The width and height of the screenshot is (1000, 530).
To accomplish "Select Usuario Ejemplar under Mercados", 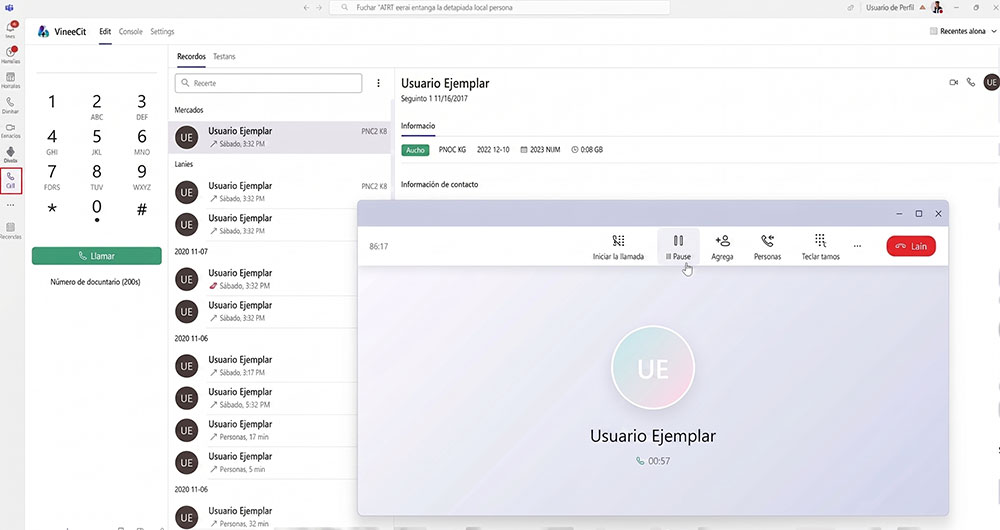I will pos(279,137).
